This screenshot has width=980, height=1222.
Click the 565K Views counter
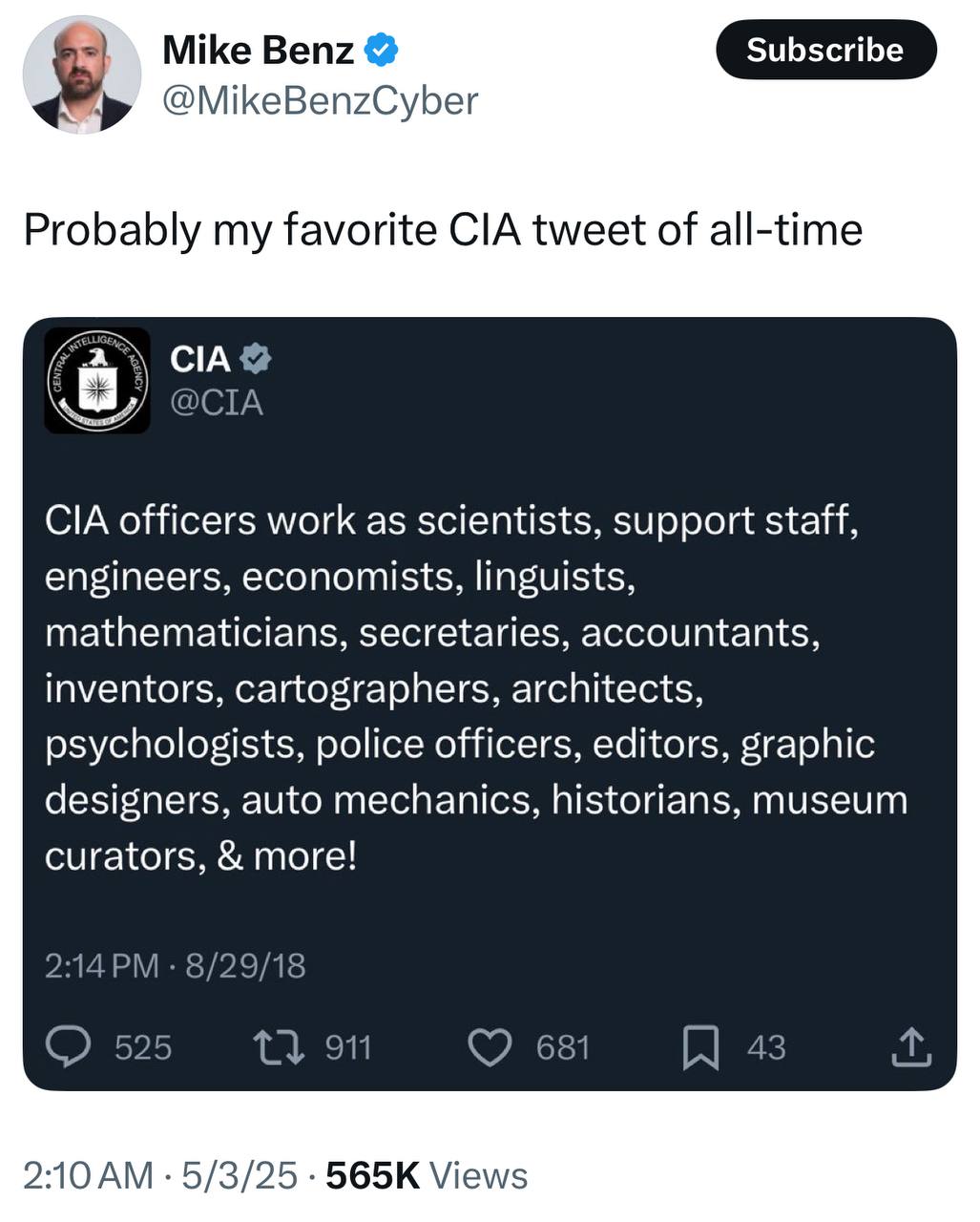click(x=427, y=1175)
